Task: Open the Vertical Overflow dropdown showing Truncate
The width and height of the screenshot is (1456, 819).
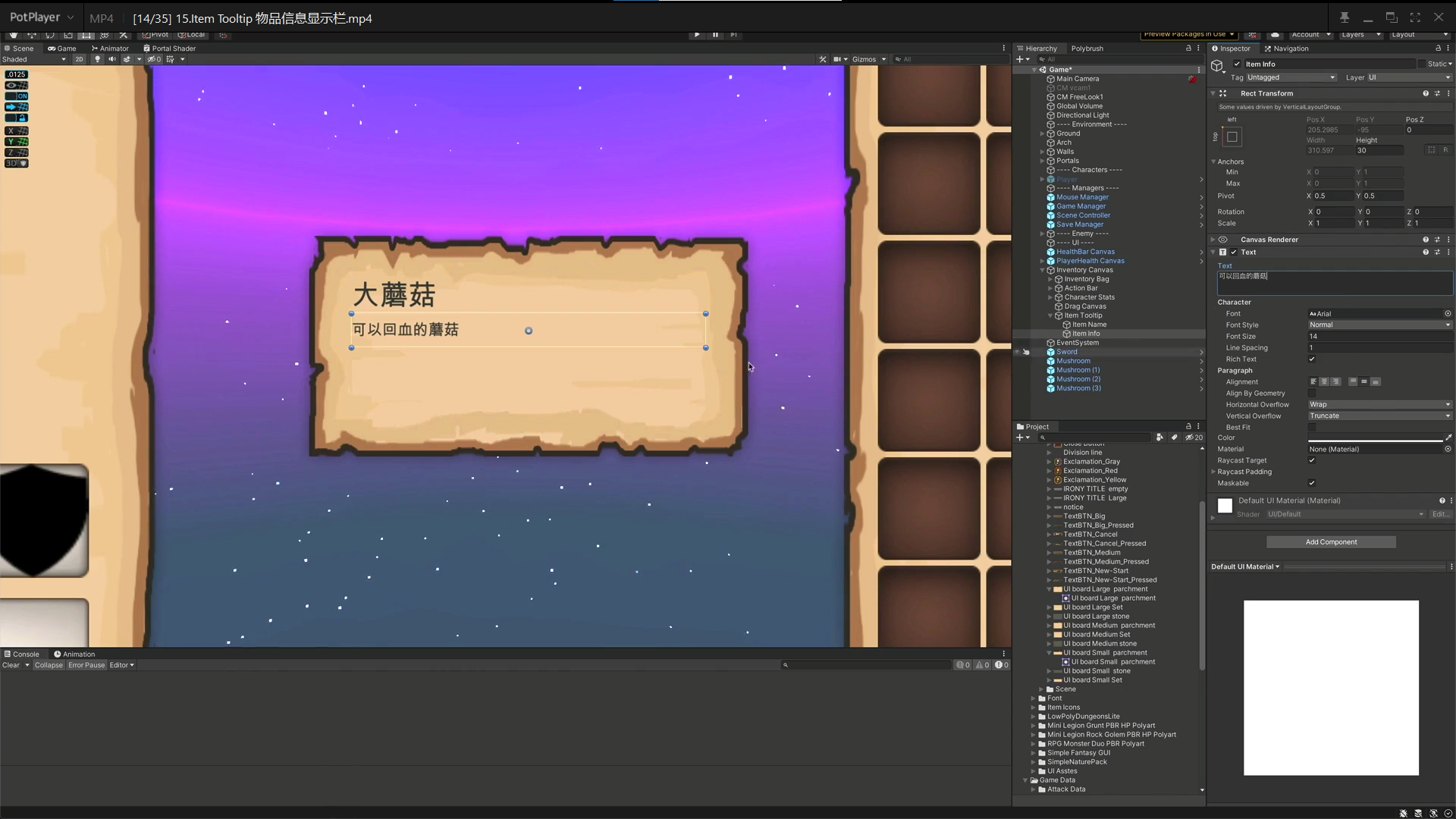Action: coord(1379,416)
